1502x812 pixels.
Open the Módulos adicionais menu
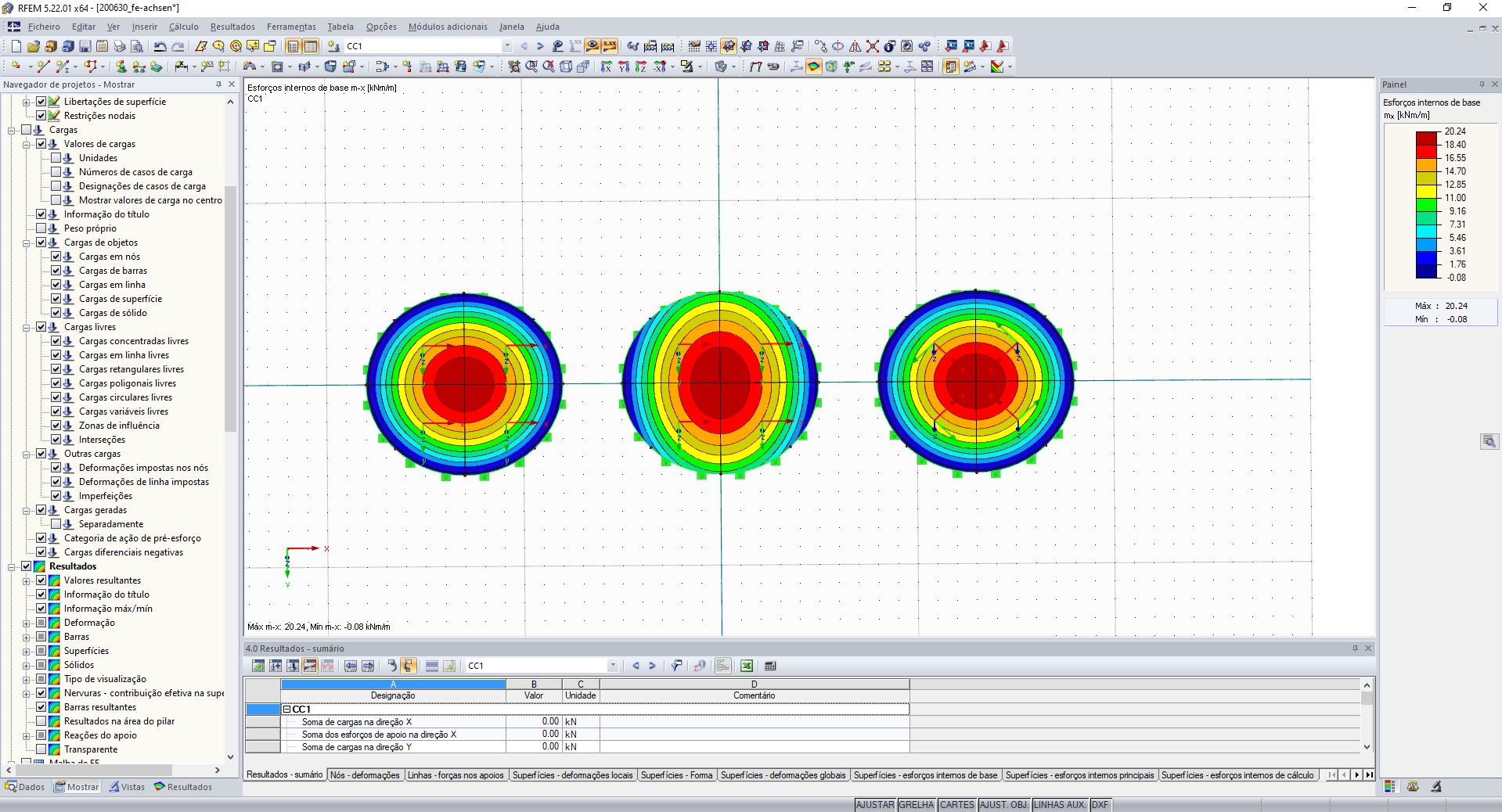pyautogui.click(x=448, y=27)
